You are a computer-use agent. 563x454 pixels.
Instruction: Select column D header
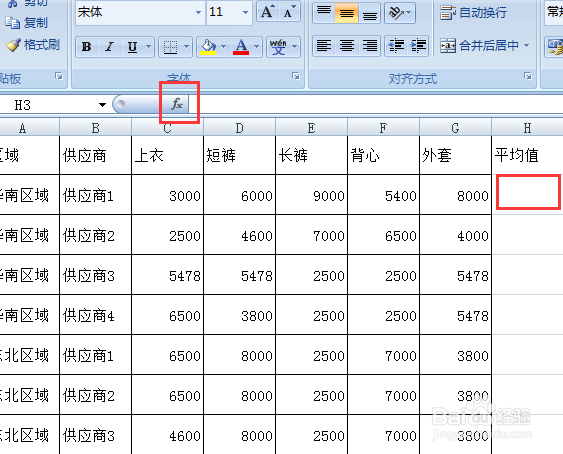239,128
